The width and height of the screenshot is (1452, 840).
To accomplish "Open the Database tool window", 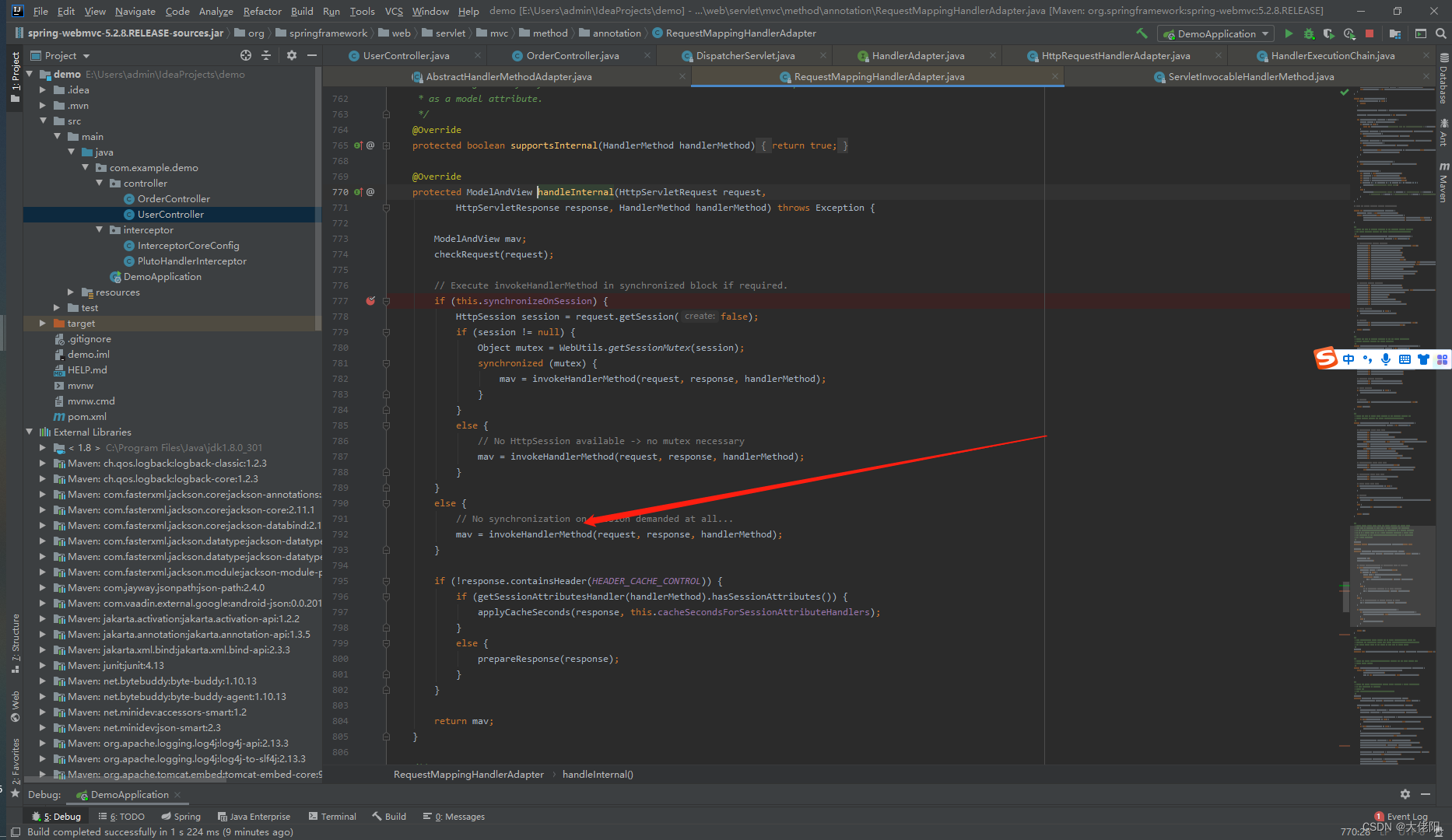I will point(1444,79).
